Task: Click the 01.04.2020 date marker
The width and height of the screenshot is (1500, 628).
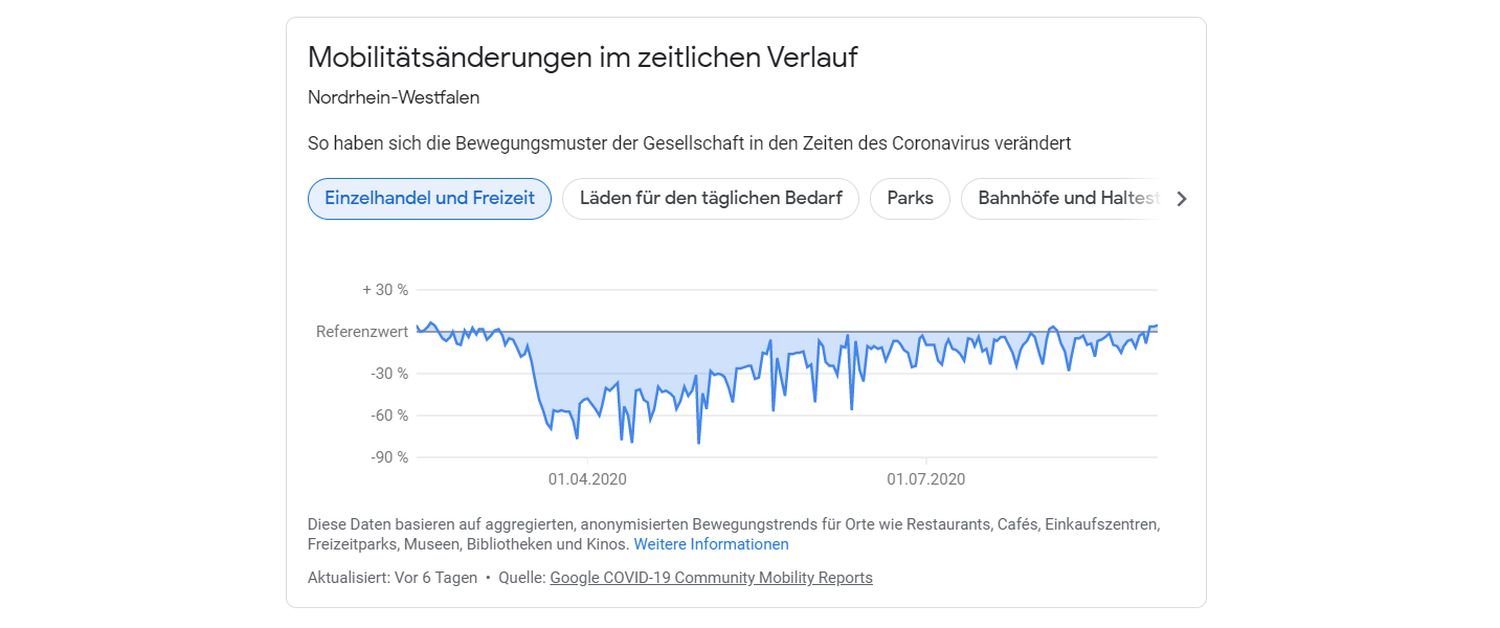Action: click(587, 479)
